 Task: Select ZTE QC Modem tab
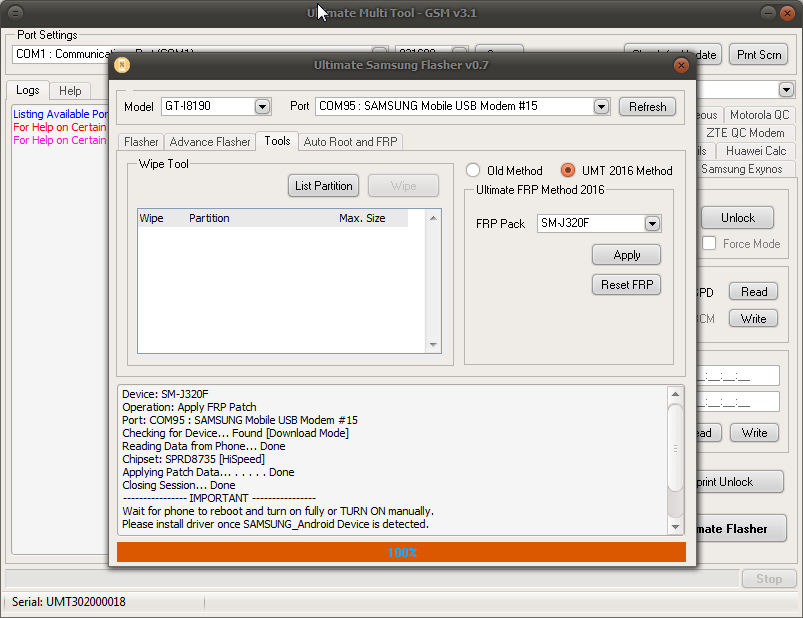(x=745, y=133)
